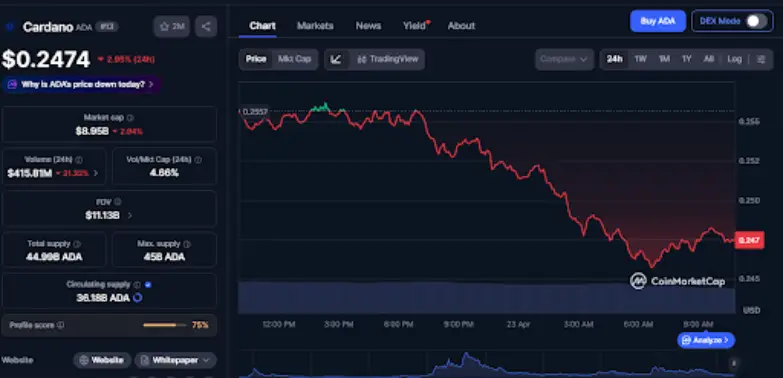Show info icon next to Total supply
Viewport: 783px width, 378px height.
[x=77, y=244]
